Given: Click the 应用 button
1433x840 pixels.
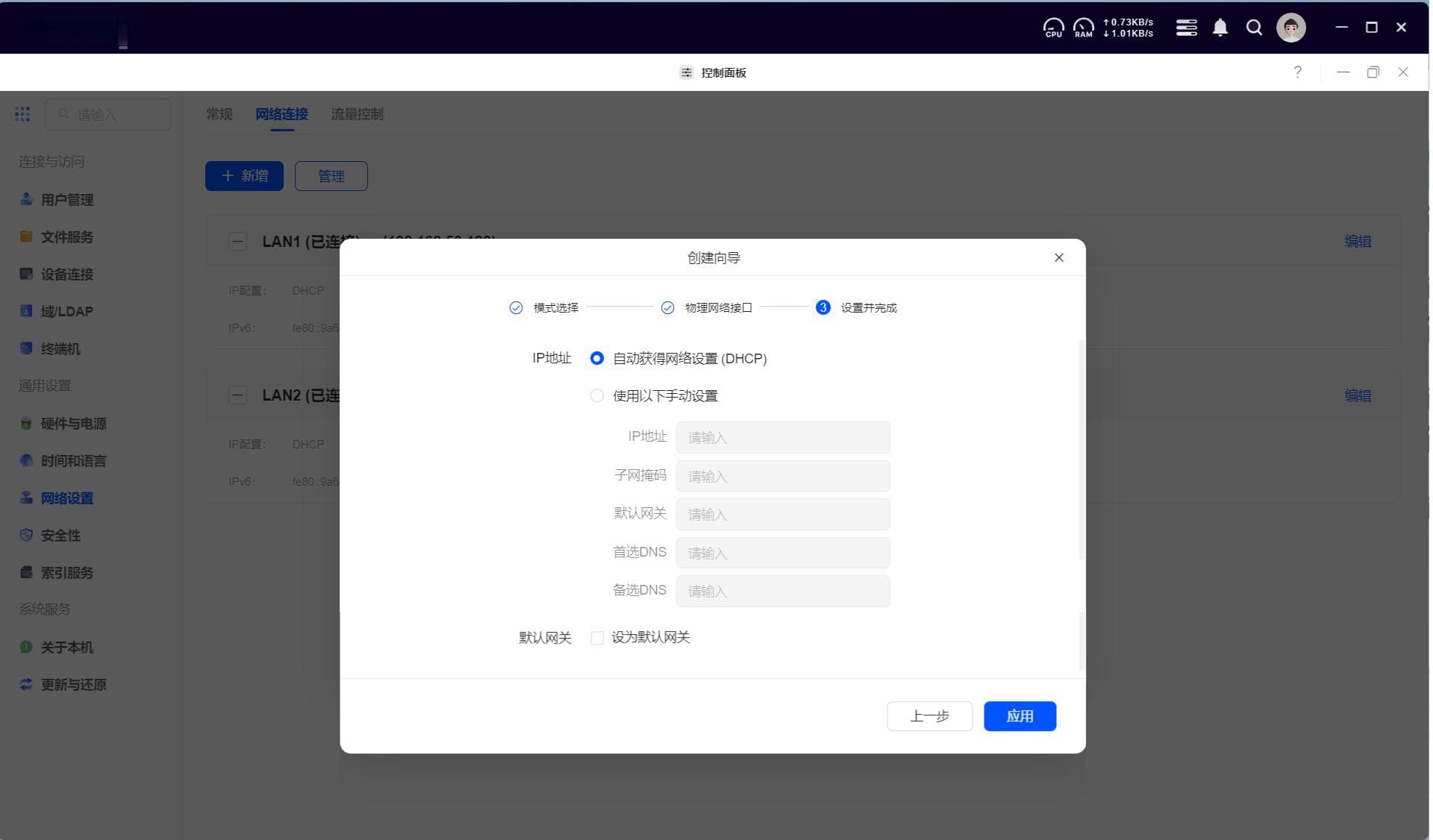Looking at the screenshot, I should pos(1020,715).
